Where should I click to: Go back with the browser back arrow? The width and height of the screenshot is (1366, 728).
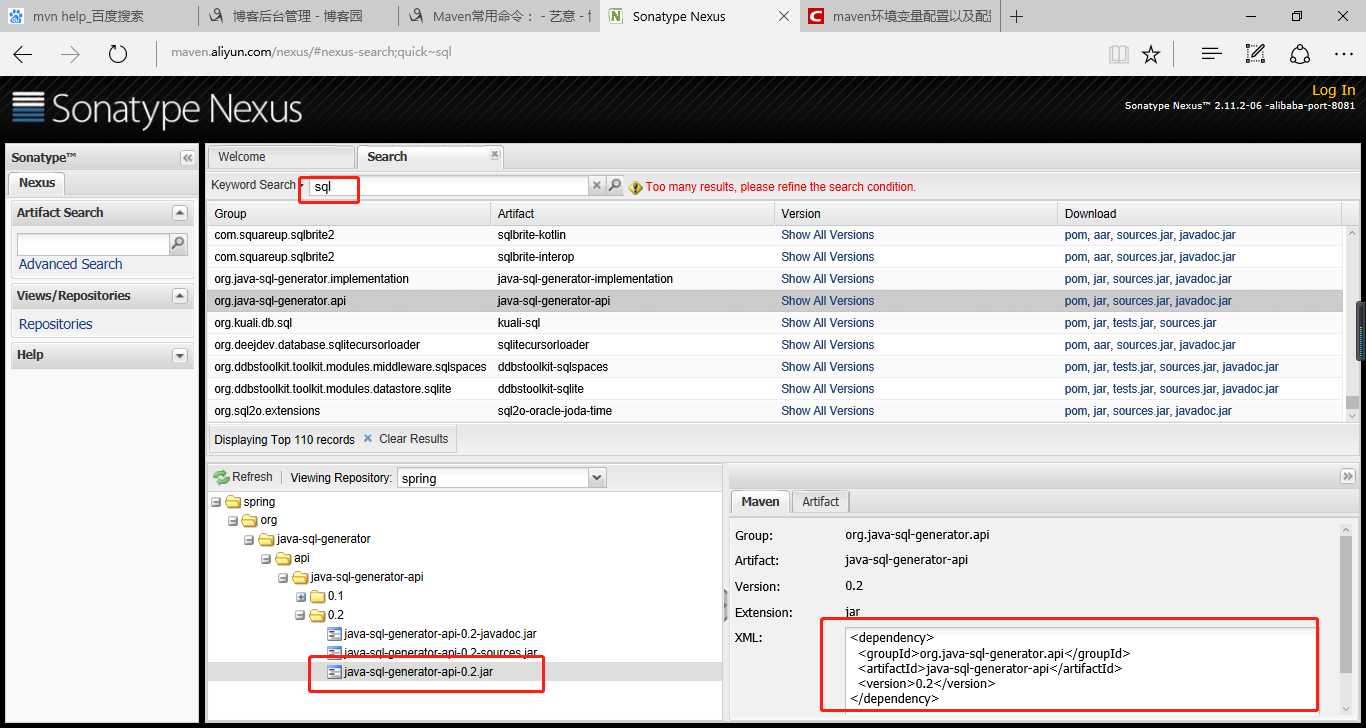tap(22, 54)
